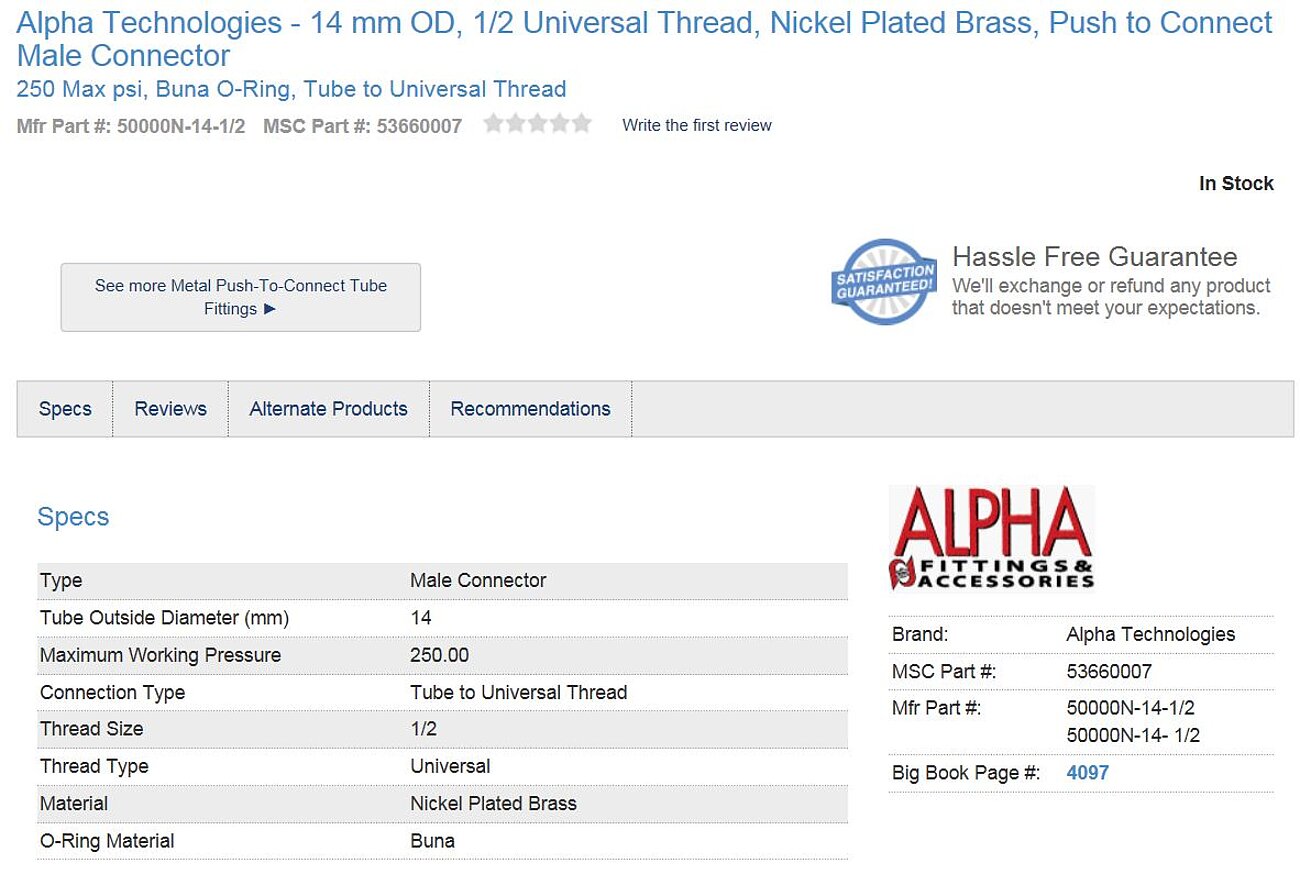
Task: Open Big Book page 4097 link
Action: click(1088, 773)
